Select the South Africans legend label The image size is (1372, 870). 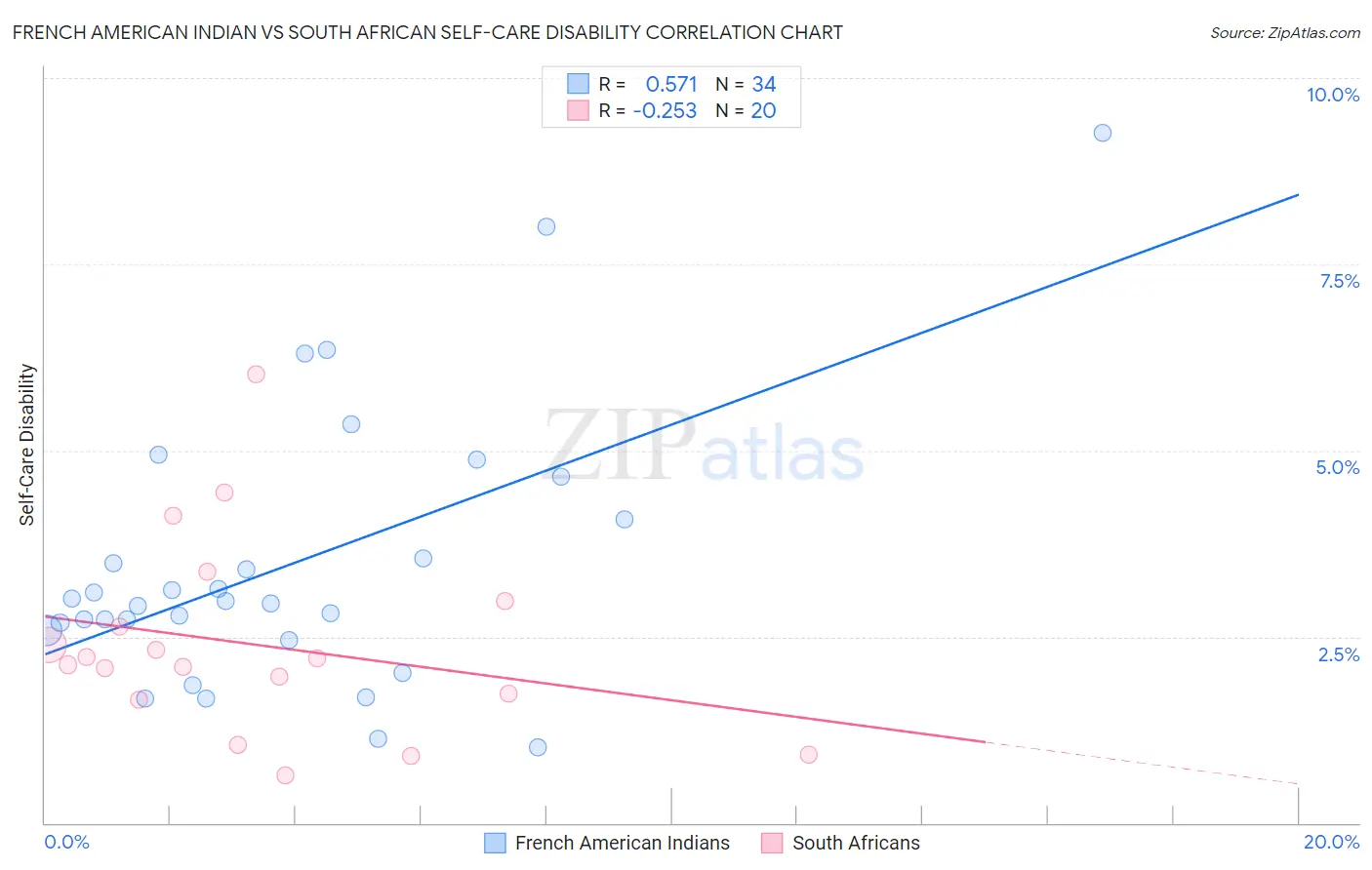[856, 843]
